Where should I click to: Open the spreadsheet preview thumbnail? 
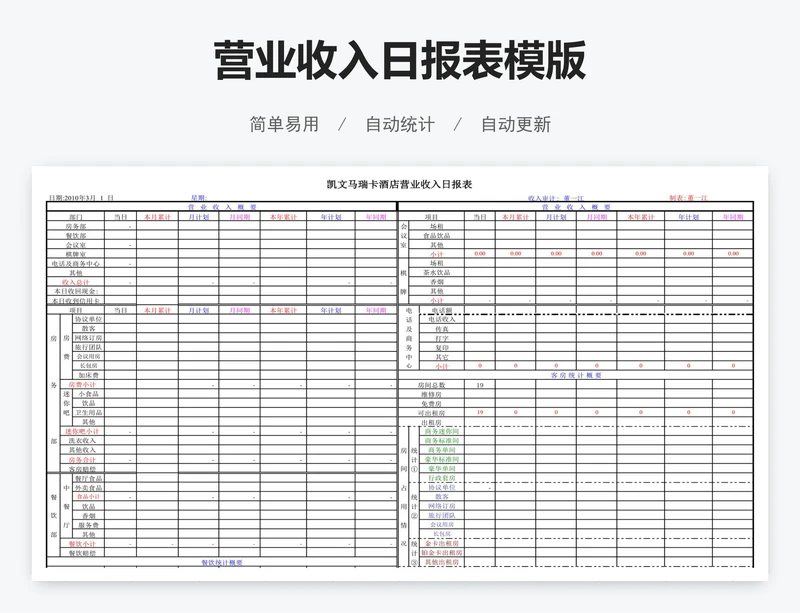tap(400, 373)
